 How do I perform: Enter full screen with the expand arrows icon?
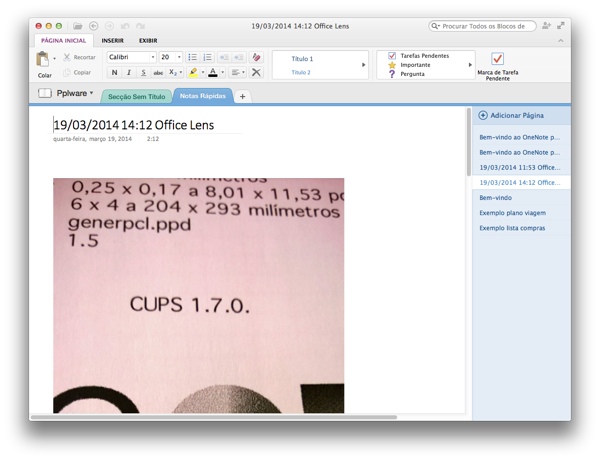(x=561, y=26)
